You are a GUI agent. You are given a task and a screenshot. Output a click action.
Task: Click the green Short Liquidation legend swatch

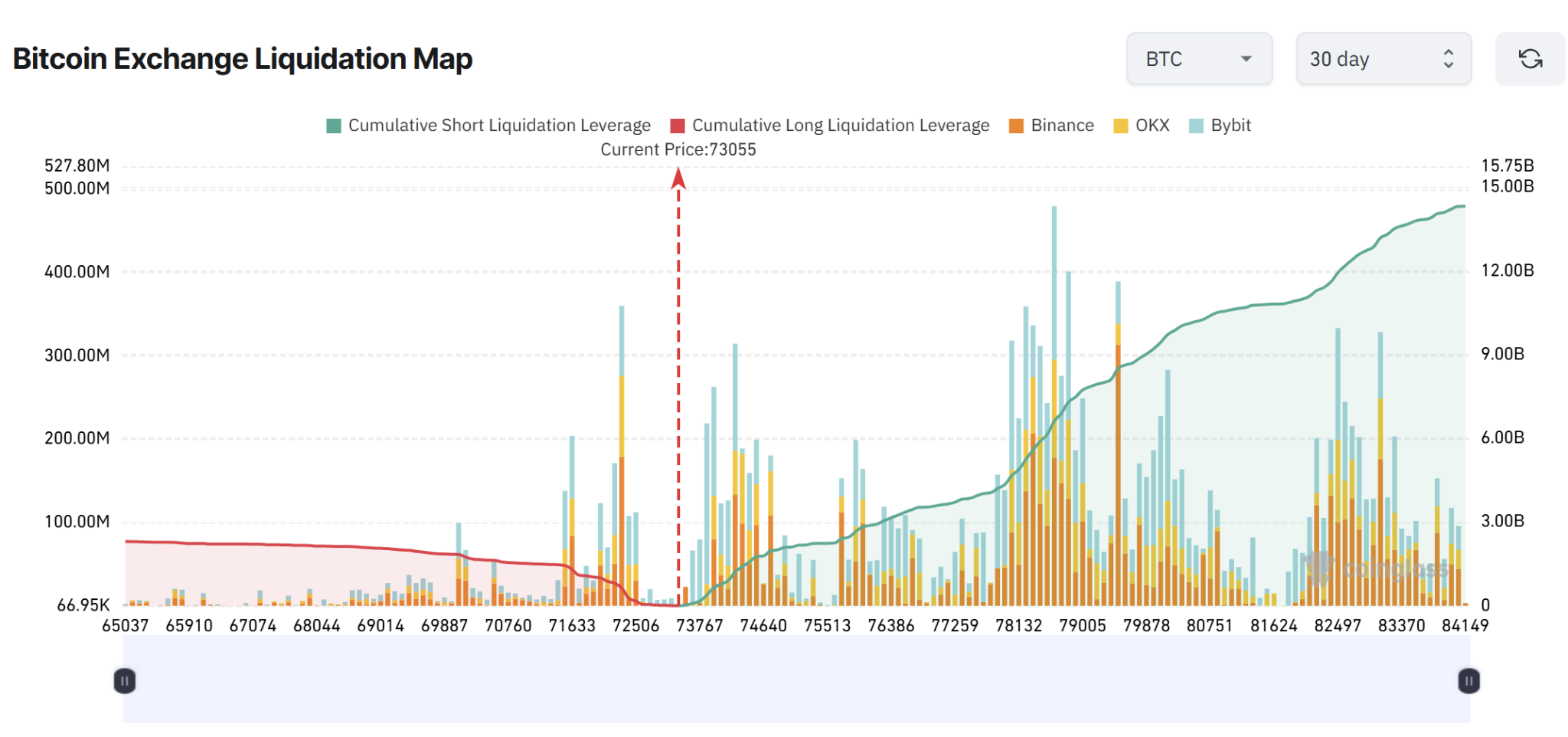(x=334, y=126)
